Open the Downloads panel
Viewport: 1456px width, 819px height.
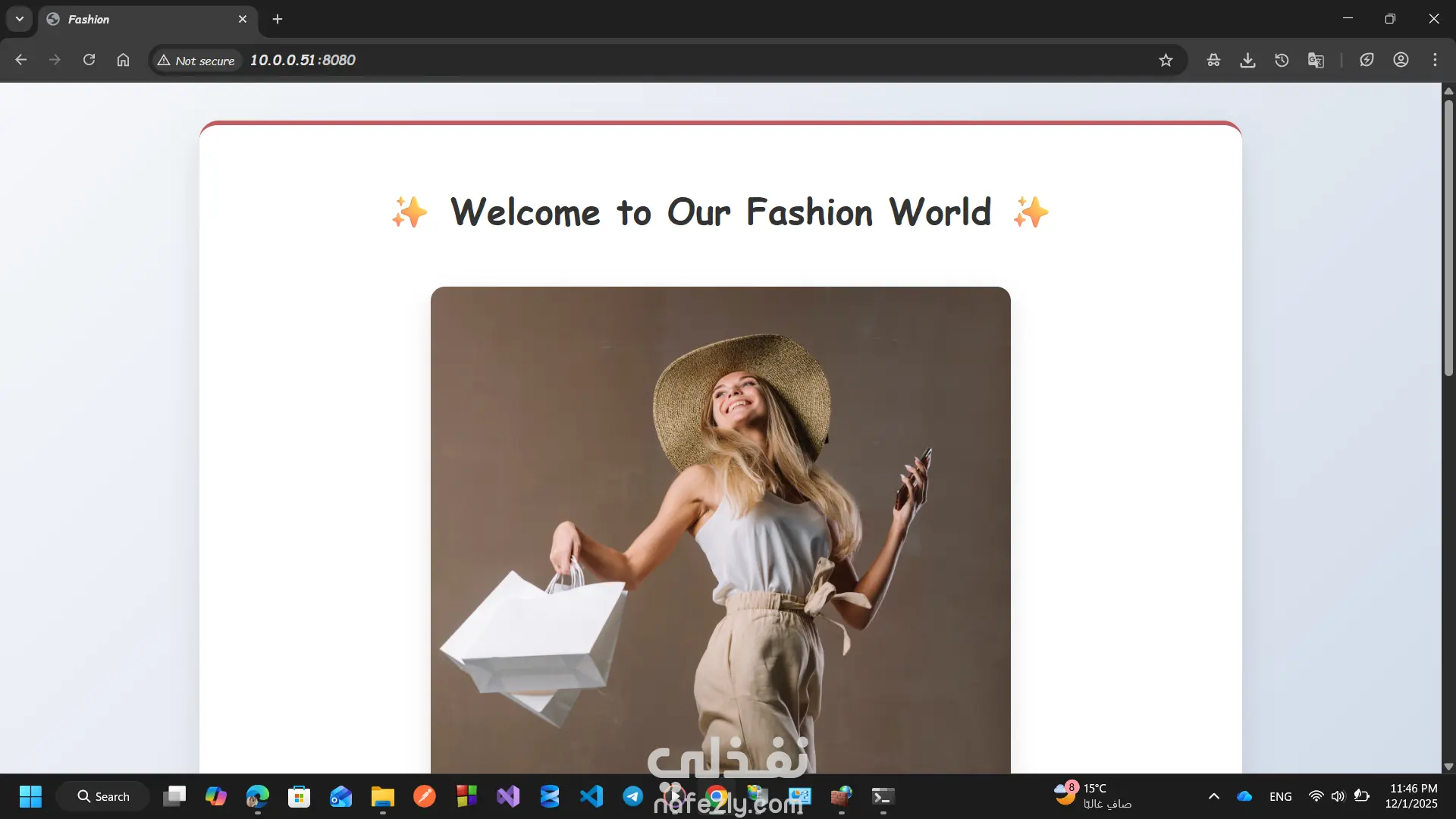(1247, 60)
